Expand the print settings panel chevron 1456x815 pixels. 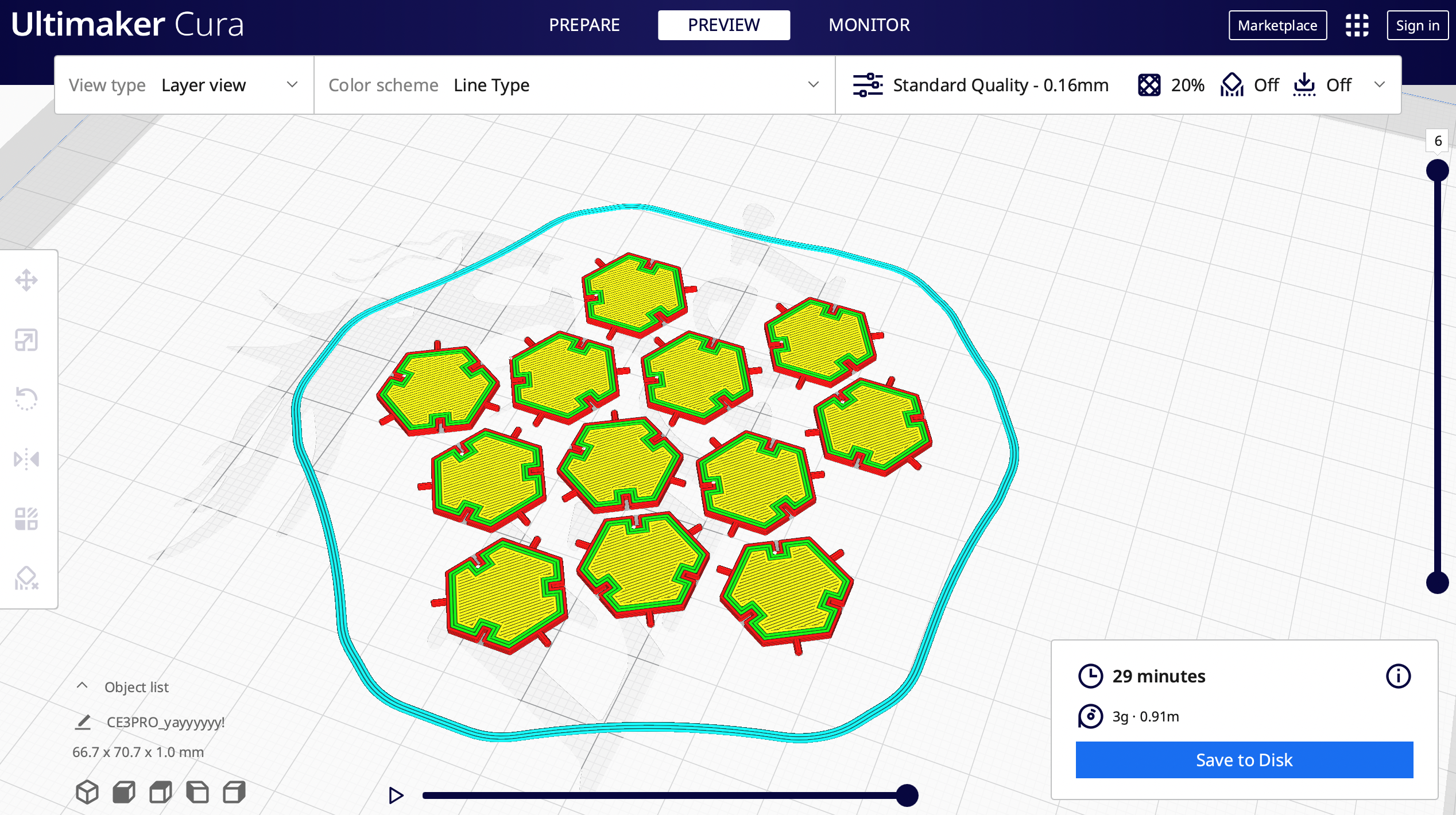point(1379,85)
